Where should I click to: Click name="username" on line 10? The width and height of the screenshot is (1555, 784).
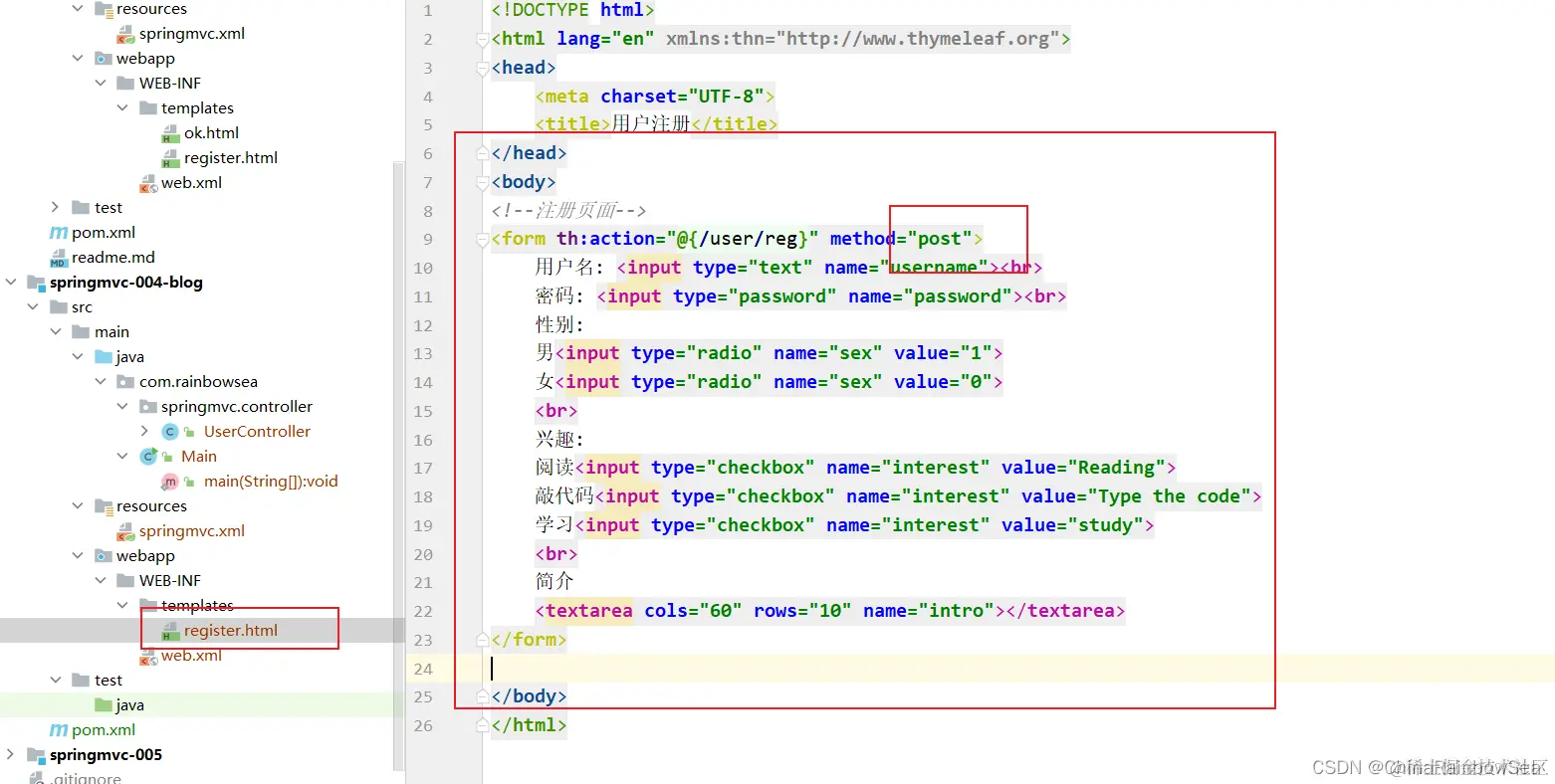coord(906,268)
